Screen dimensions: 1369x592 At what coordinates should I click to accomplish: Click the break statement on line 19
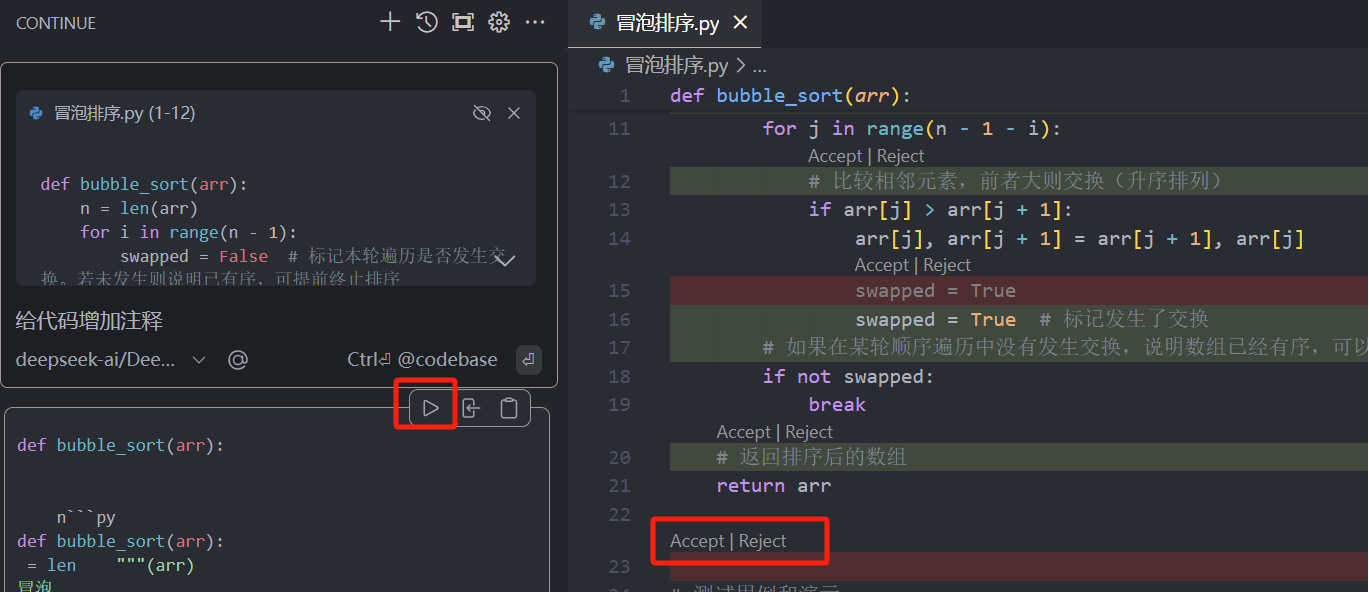837,405
